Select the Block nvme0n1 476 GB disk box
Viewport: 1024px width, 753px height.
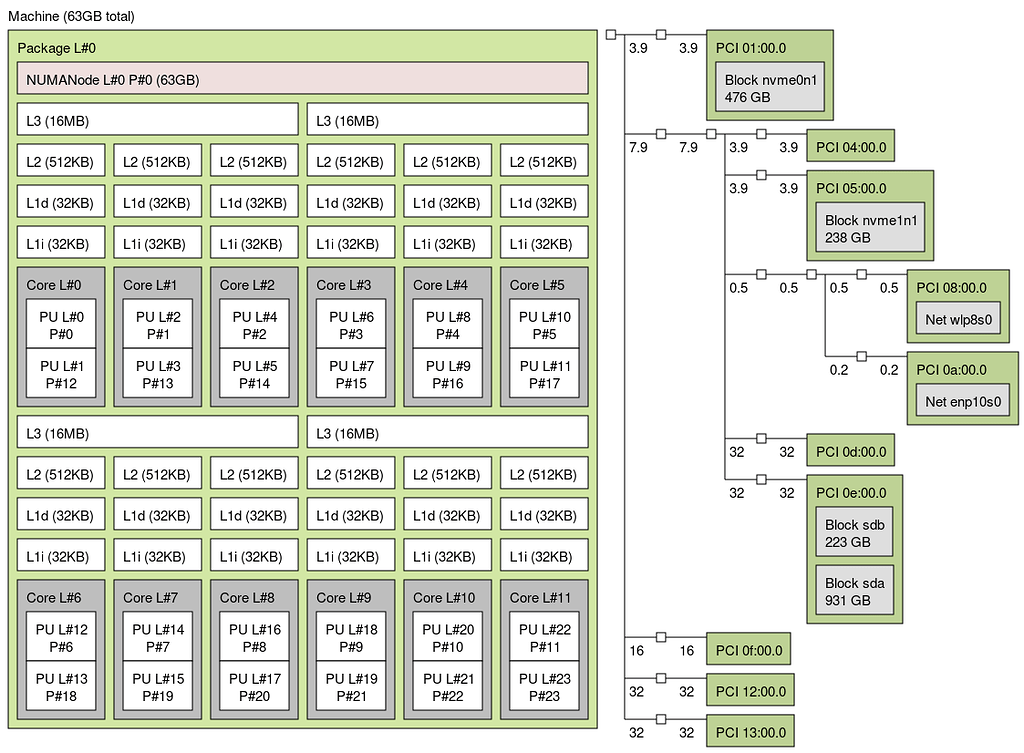(x=770, y=86)
